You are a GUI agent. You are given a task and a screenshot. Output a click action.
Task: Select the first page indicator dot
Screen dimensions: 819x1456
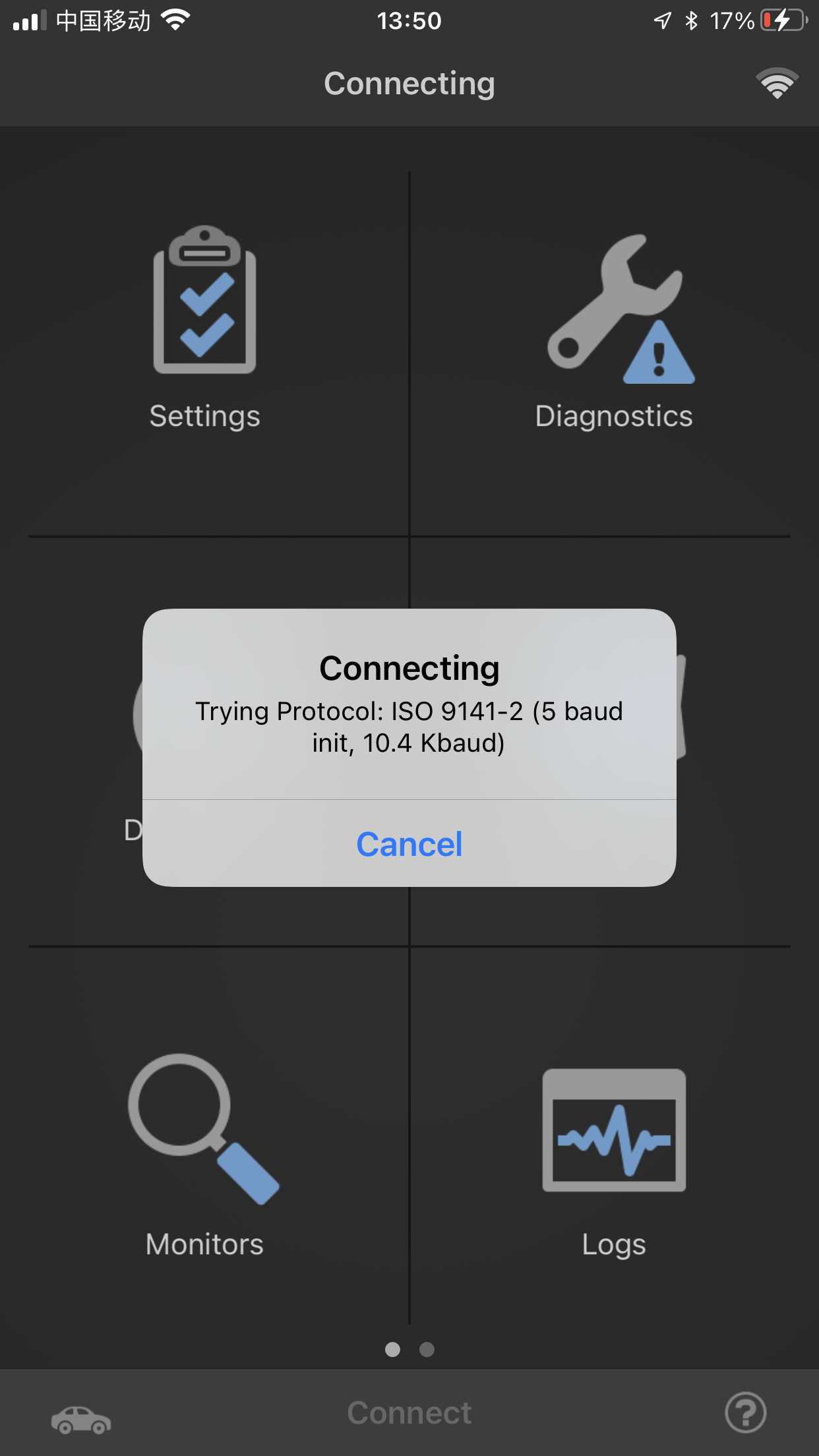[x=392, y=1350]
